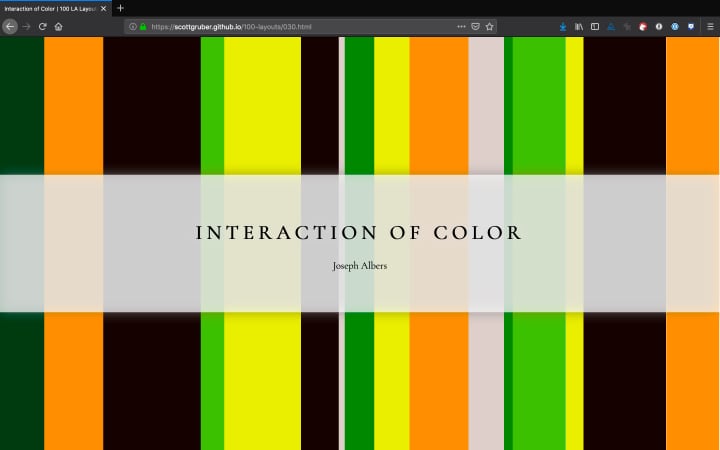Image resolution: width=720 pixels, height=450 pixels.
Task: Select the Interaction of Color tab
Action: (56, 8)
